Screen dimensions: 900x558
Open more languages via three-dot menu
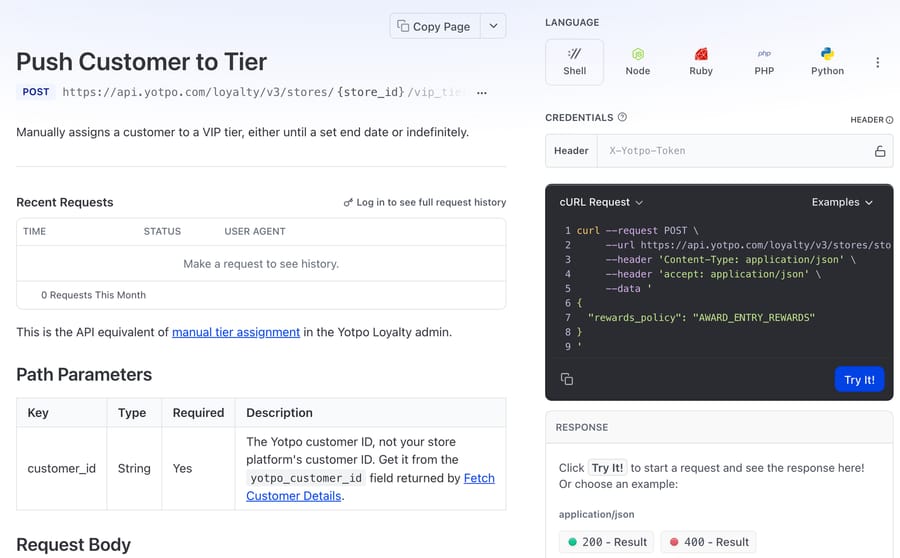coord(878,63)
